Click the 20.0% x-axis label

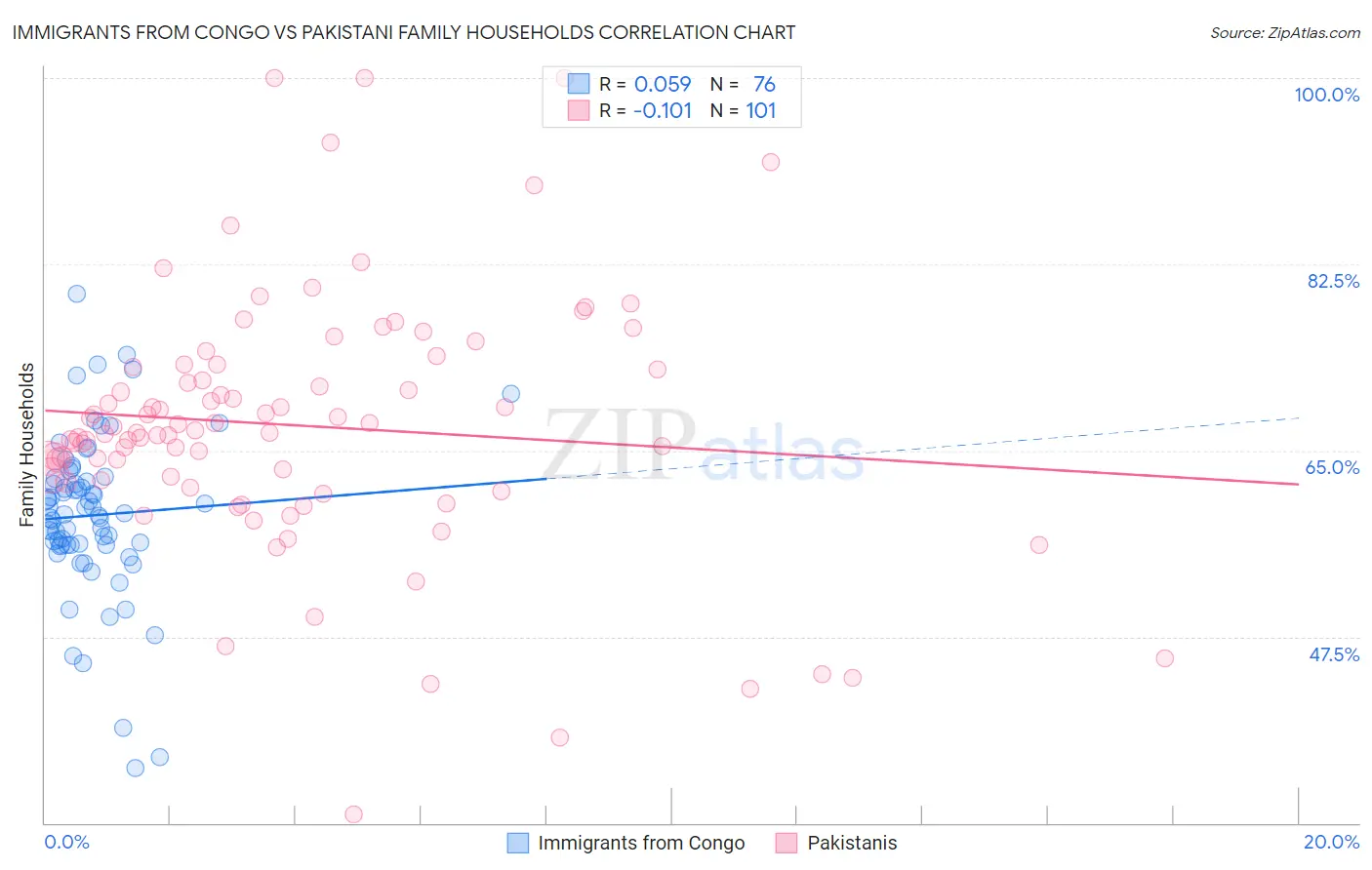coord(1331,842)
